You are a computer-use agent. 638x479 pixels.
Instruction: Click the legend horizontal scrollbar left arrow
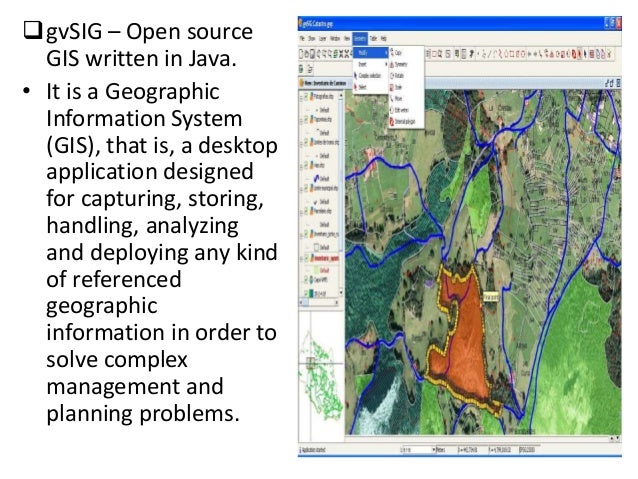(302, 302)
